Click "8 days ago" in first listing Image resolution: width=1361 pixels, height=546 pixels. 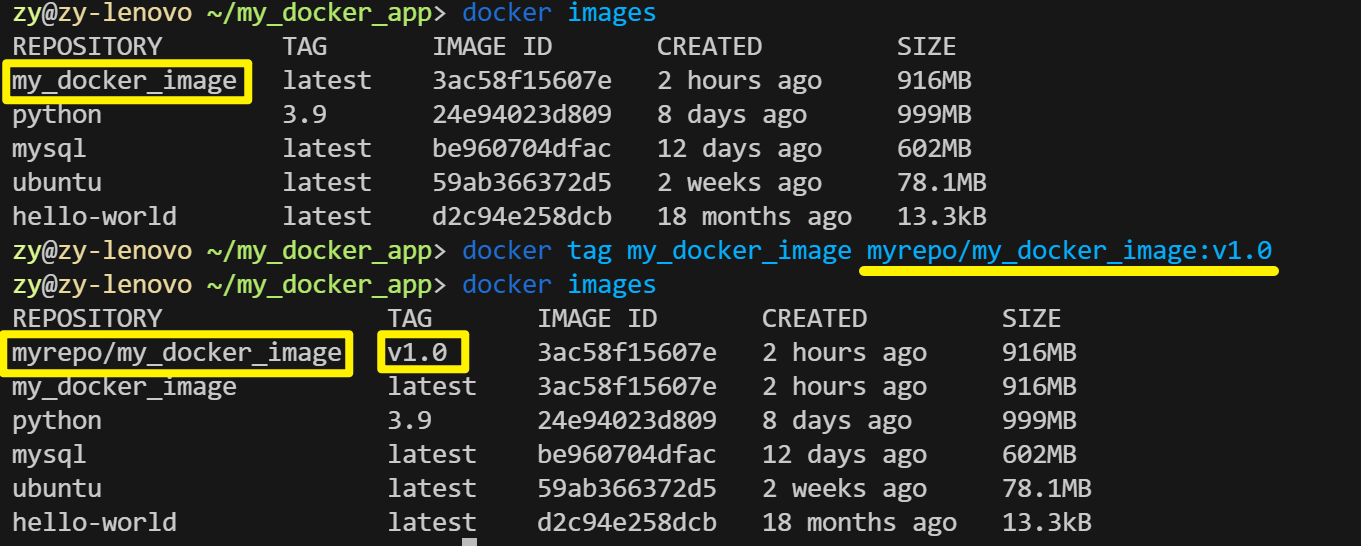[732, 115]
